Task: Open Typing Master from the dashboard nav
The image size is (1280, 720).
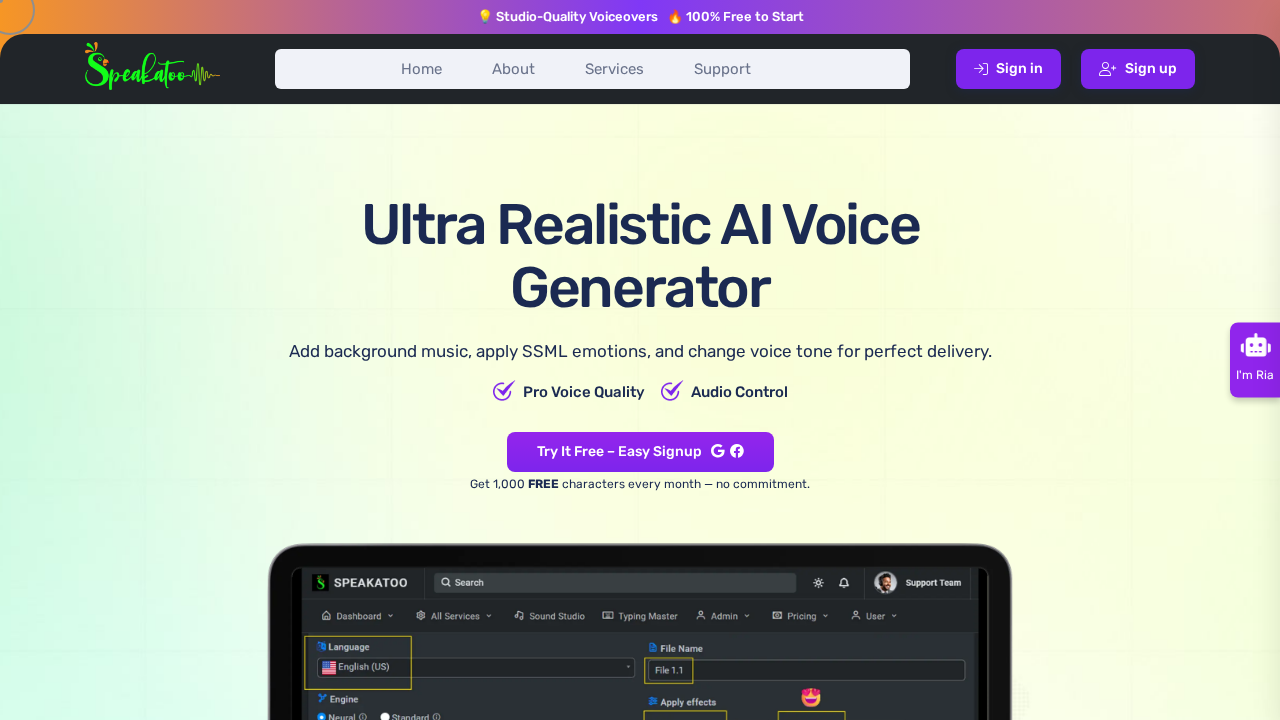Action: pos(640,616)
